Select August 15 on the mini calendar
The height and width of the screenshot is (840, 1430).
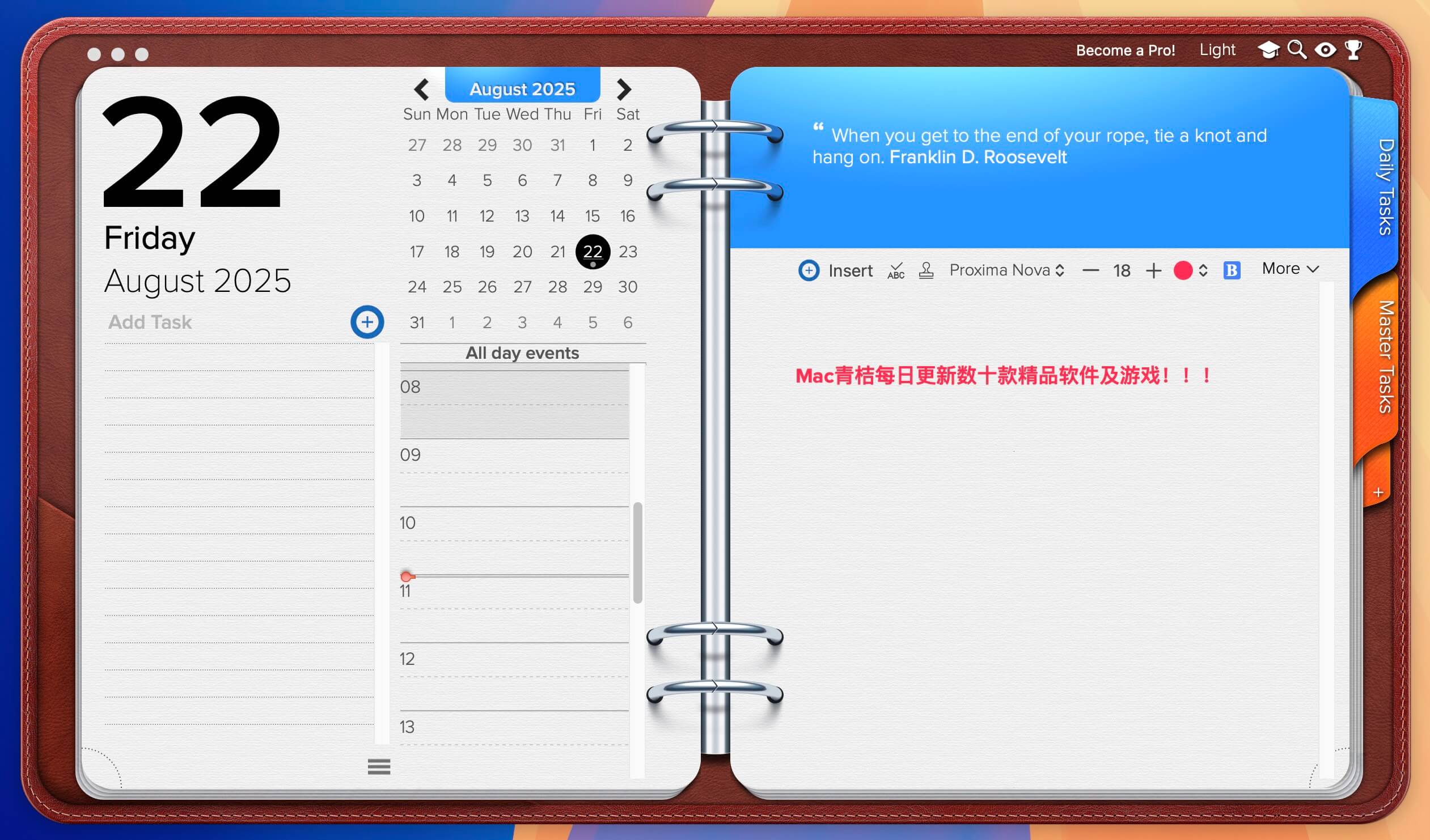(593, 216)
